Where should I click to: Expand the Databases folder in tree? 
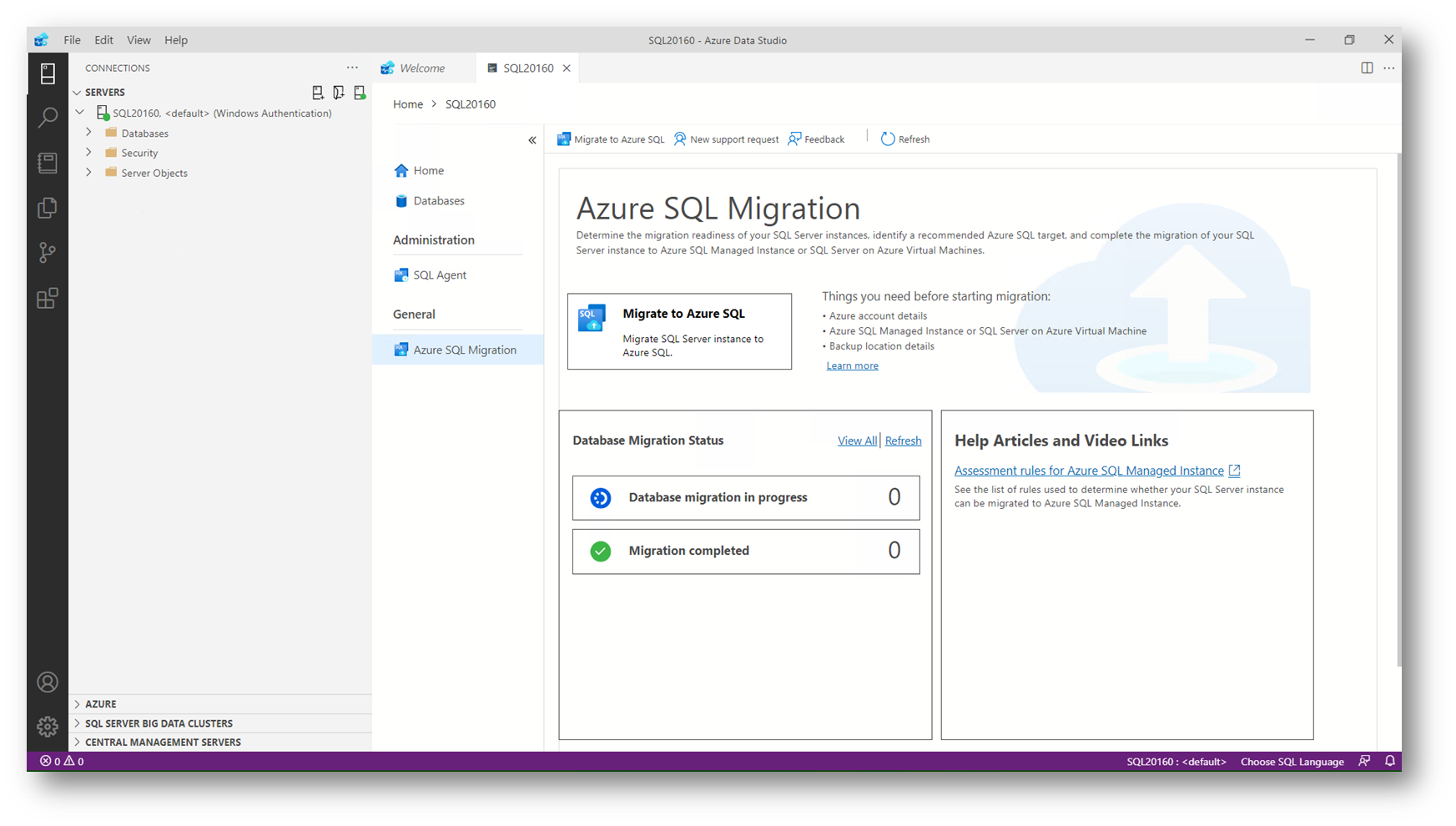[x=88, y=133]
